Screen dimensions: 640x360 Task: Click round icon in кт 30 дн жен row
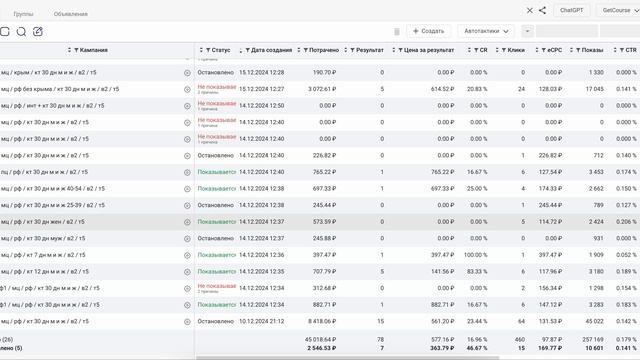pos(187,222)
